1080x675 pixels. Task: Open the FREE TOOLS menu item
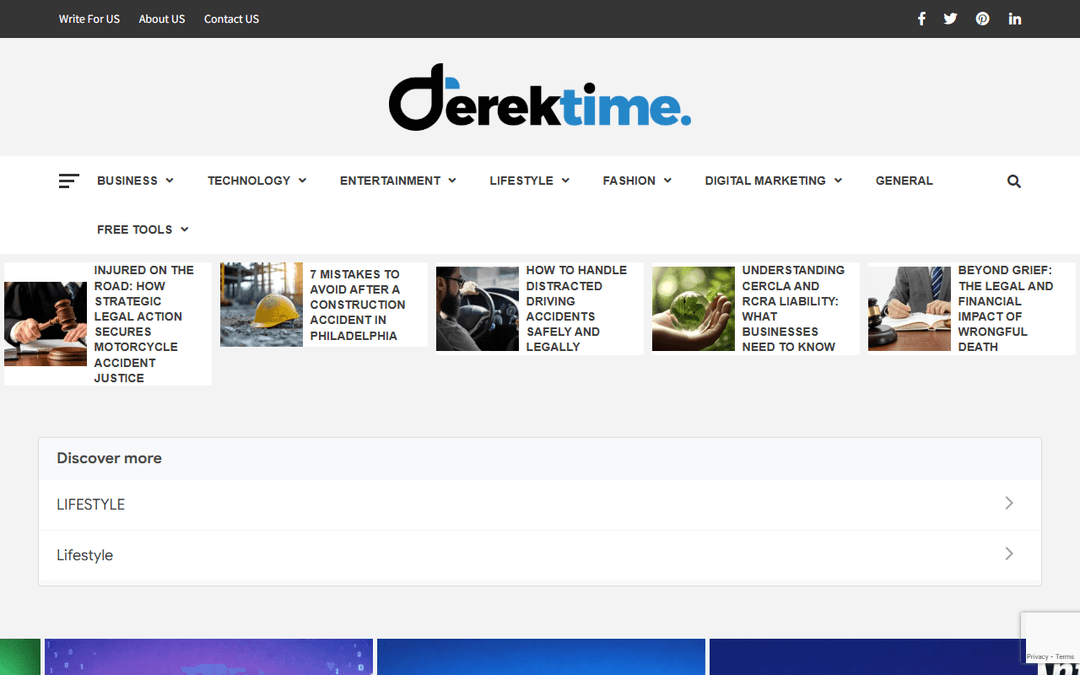pos(134,229)
